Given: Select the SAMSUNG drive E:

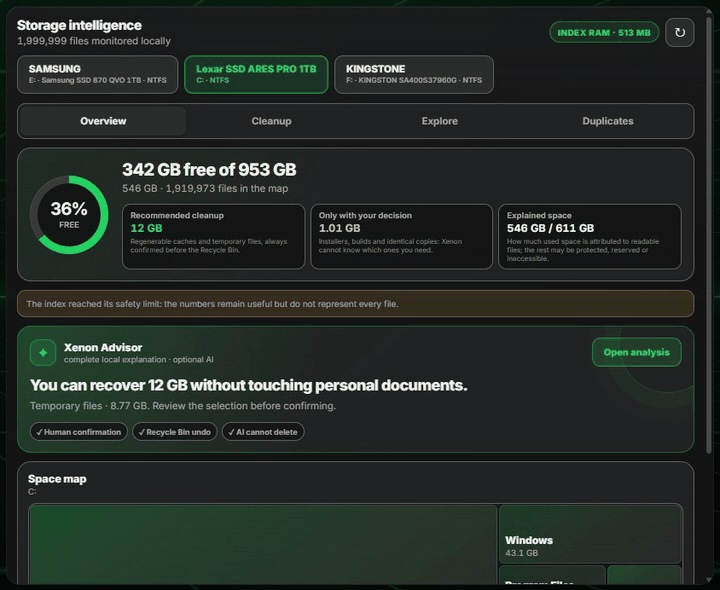Looking at the screenshot, I should click(x=97, y=74).
